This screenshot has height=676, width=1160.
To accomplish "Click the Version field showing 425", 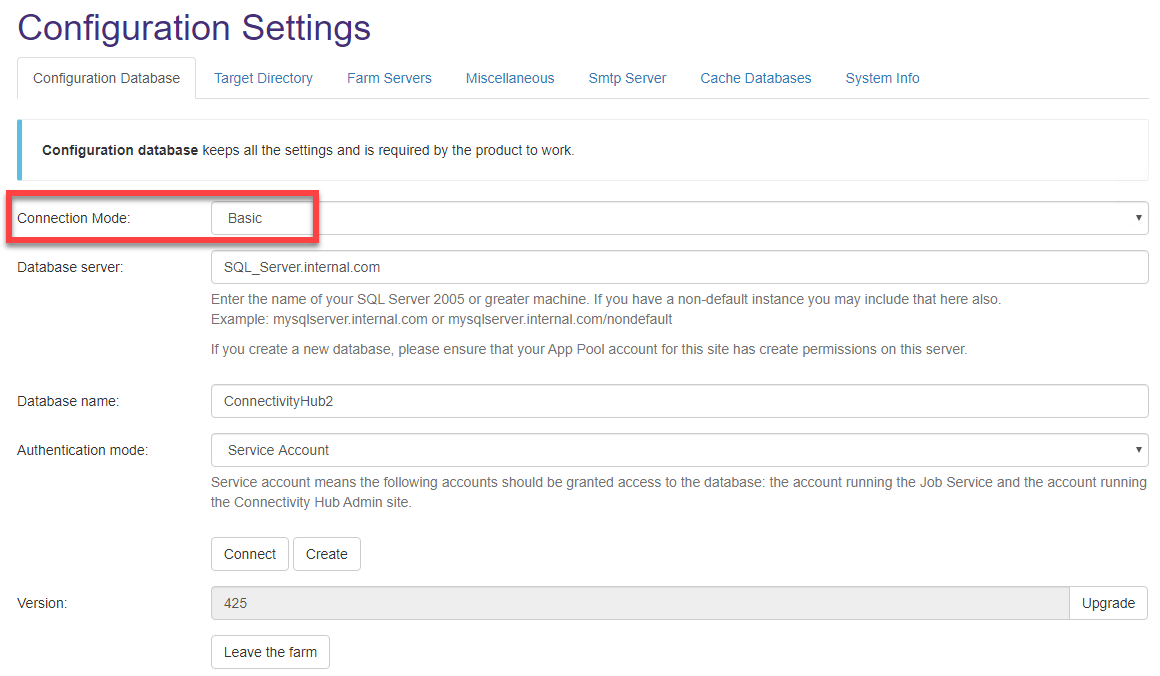I will coord(640,603).
